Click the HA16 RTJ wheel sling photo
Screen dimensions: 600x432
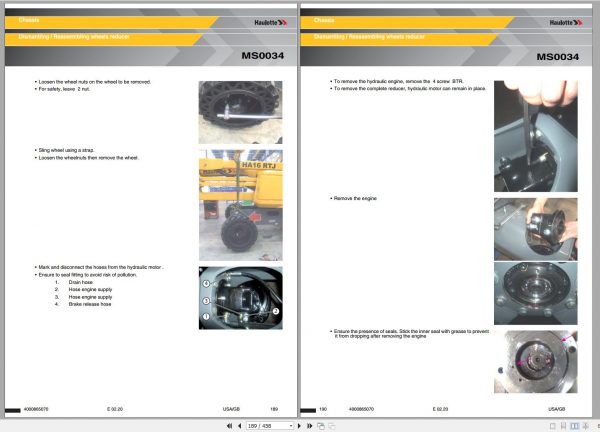click(x=241, y=205)
